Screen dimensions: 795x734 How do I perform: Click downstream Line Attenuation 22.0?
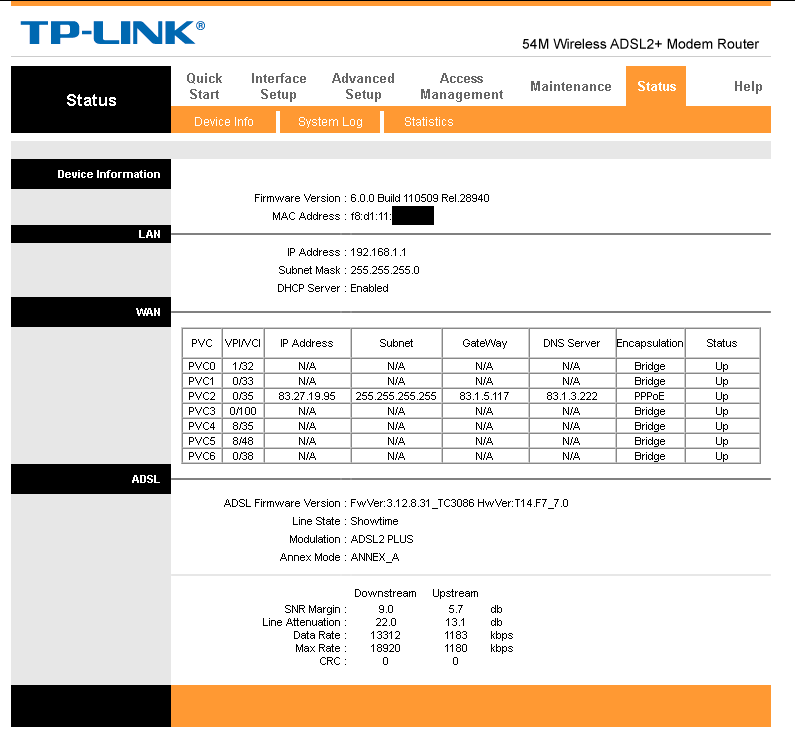[x=386, y=622]
